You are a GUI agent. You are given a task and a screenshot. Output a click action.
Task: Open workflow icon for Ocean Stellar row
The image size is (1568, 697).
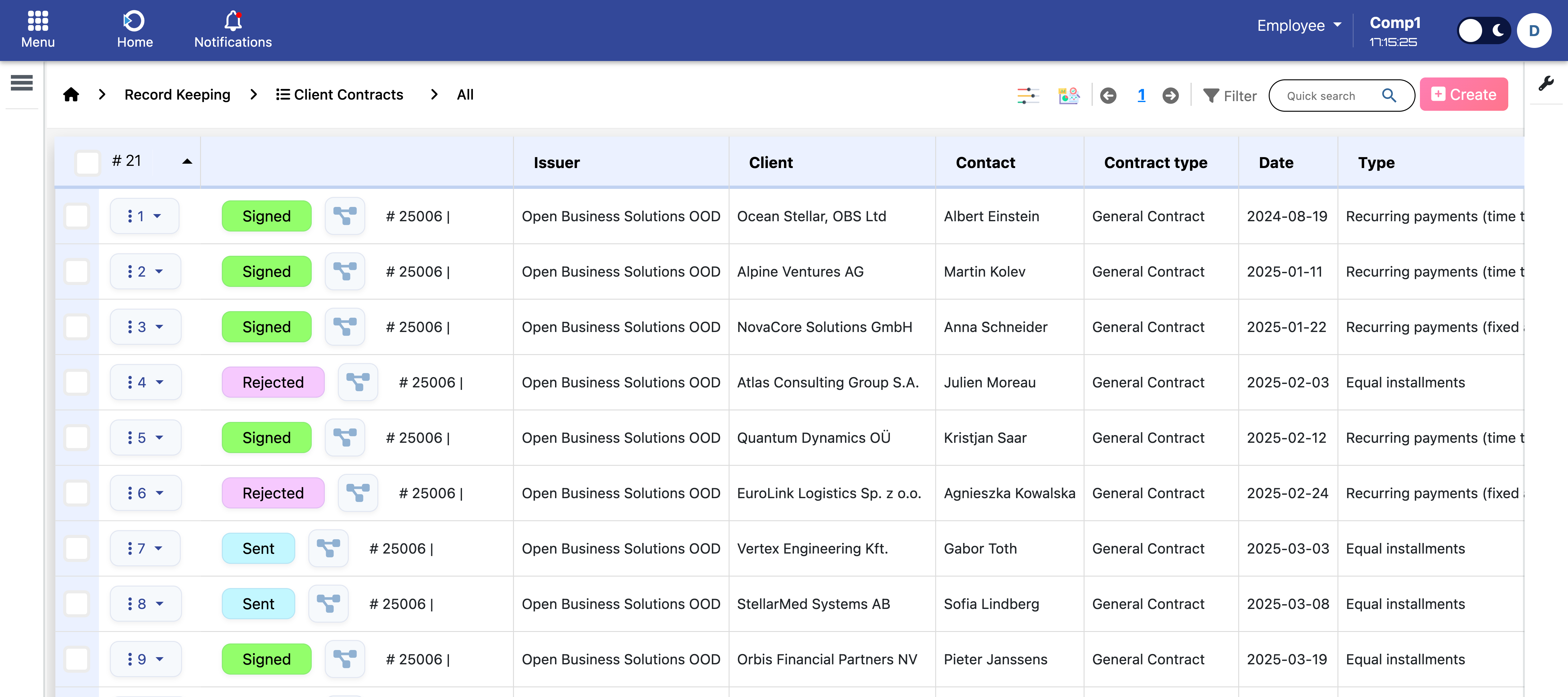(x=345, y=216)
